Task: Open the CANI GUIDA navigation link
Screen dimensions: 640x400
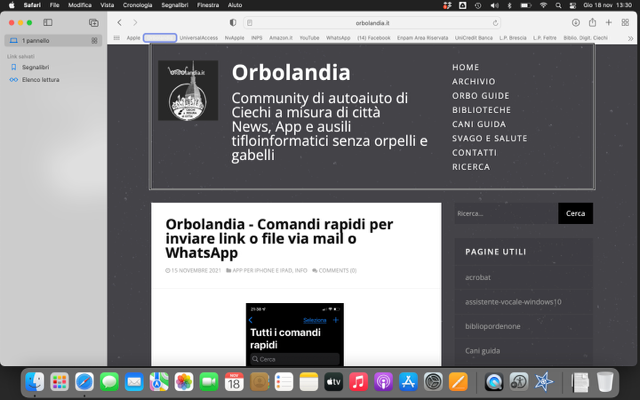Action: point(479,124)
